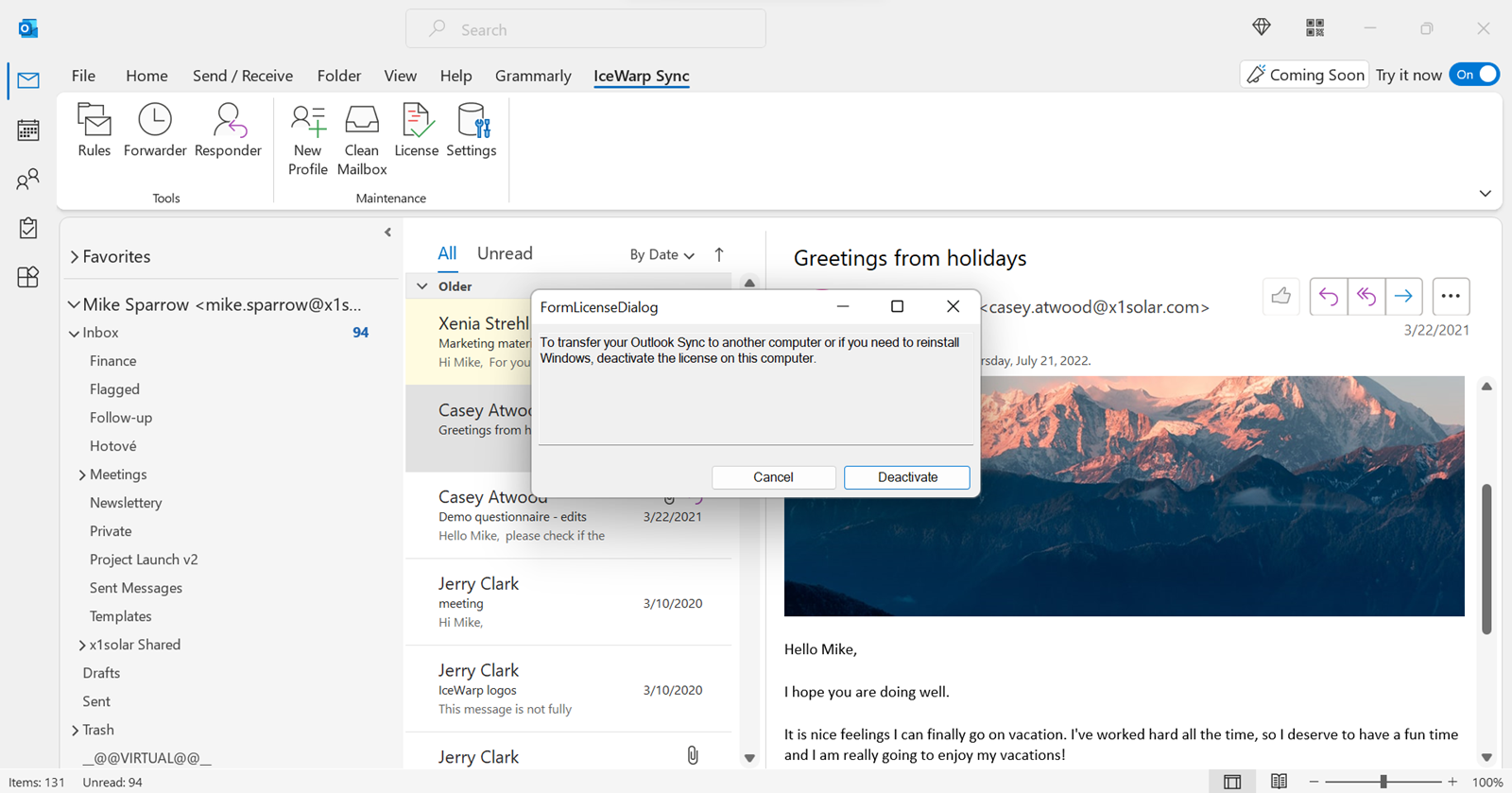The width and height of the screenshot is (1512, 793).
Task: Open Jerry Clark's IceWarp logos email
Action: (x=569, y=689)
